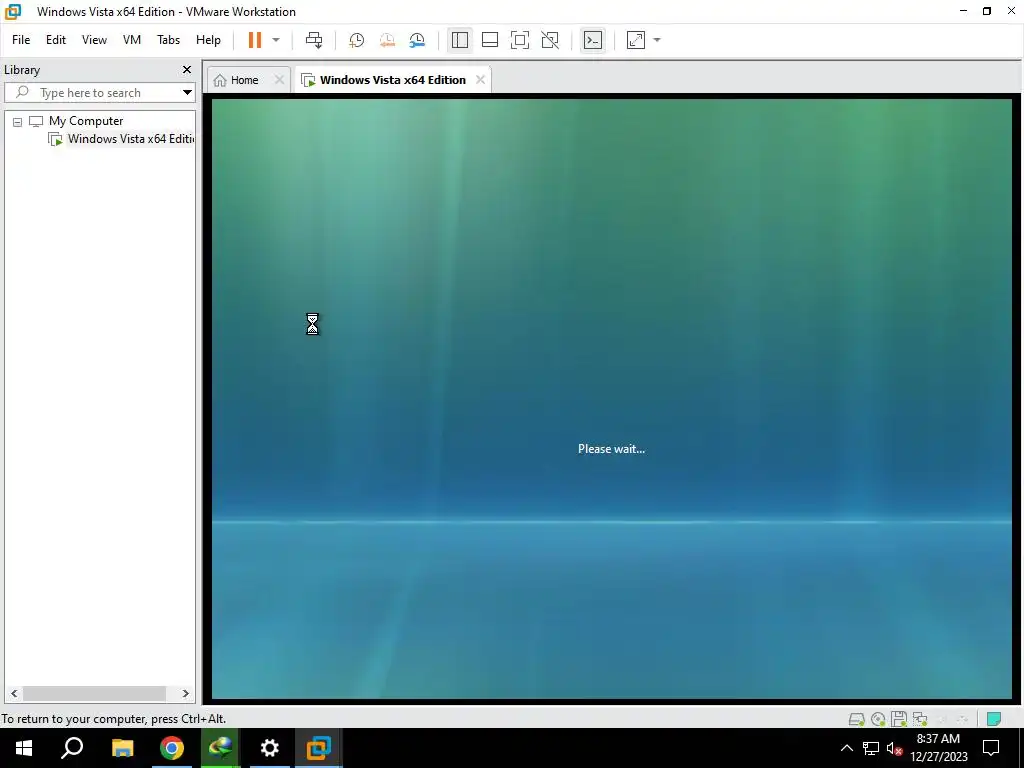This screenshot has height=768, width=1024.
Task: Collapse the My Computer tree node
Action: (x=18, y=121)
